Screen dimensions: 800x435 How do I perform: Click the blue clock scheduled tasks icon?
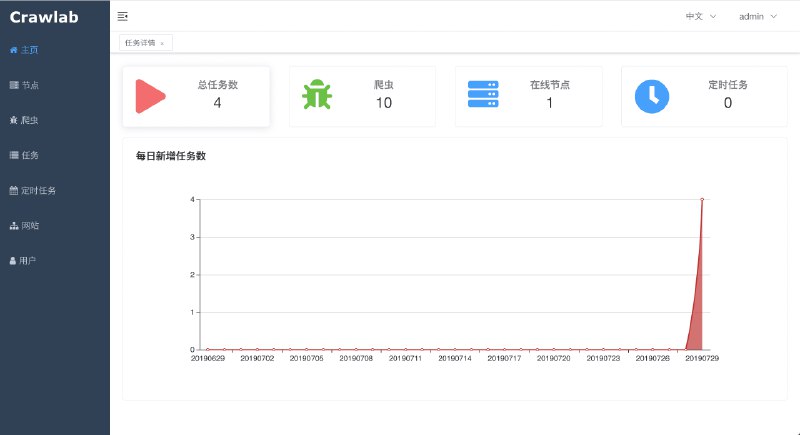[652, 96]
